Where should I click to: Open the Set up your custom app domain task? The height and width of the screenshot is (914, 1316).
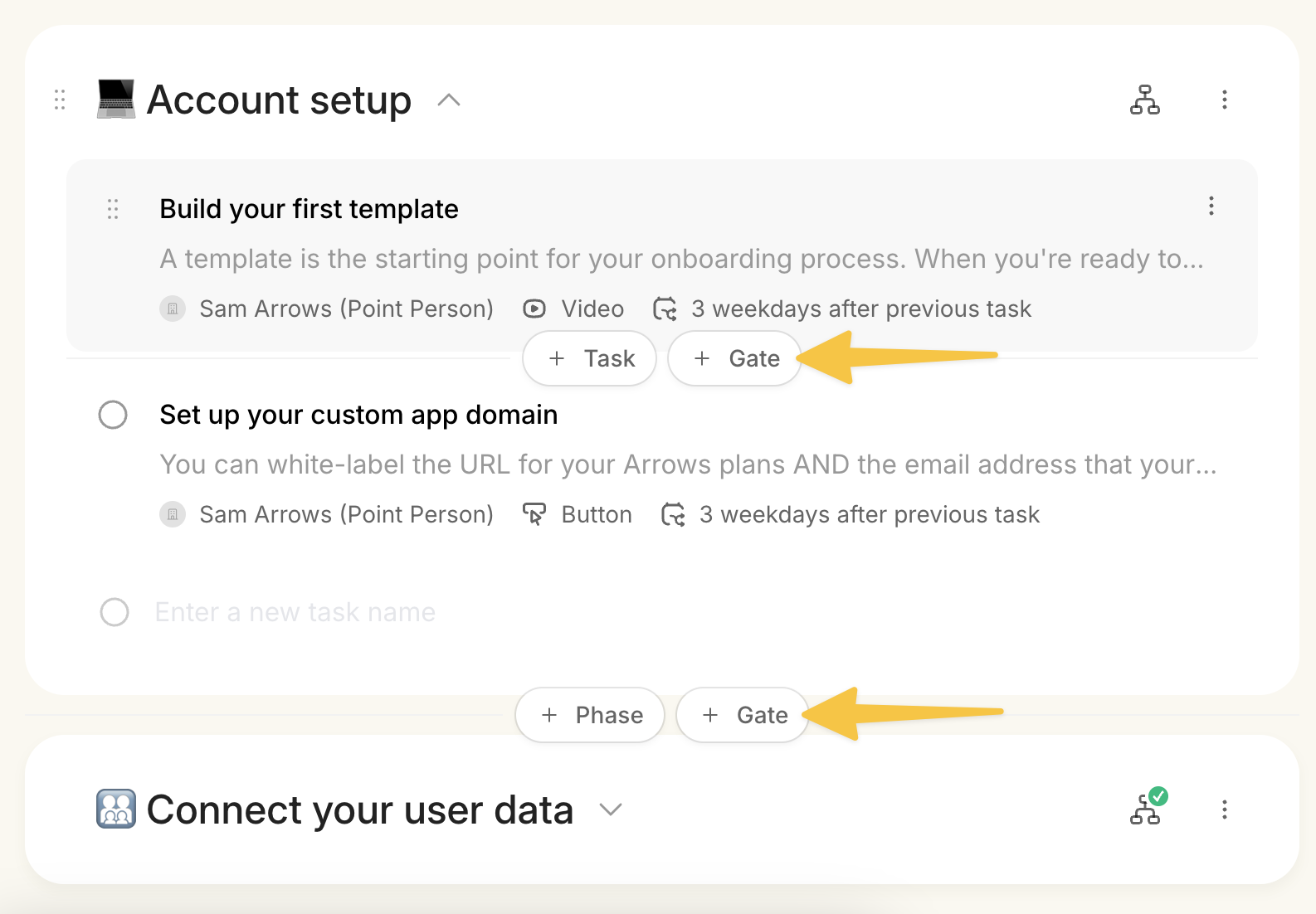(x=358, y=415)
